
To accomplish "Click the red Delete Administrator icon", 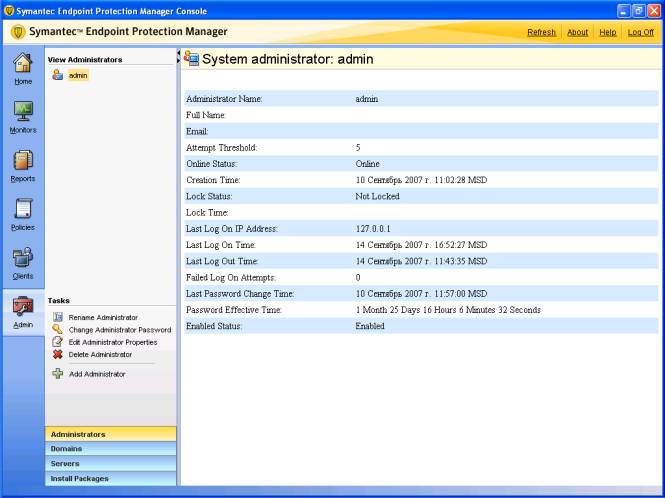I will (x=58, y=354).
